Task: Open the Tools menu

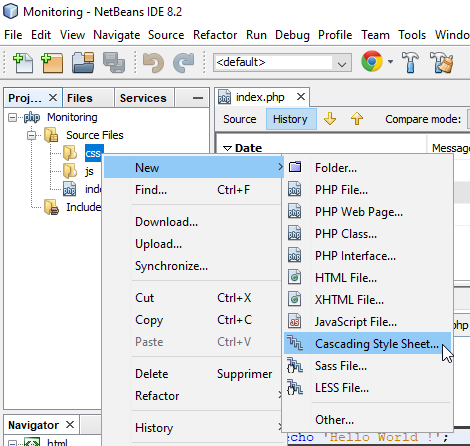Action: click(x=412, y=35)
